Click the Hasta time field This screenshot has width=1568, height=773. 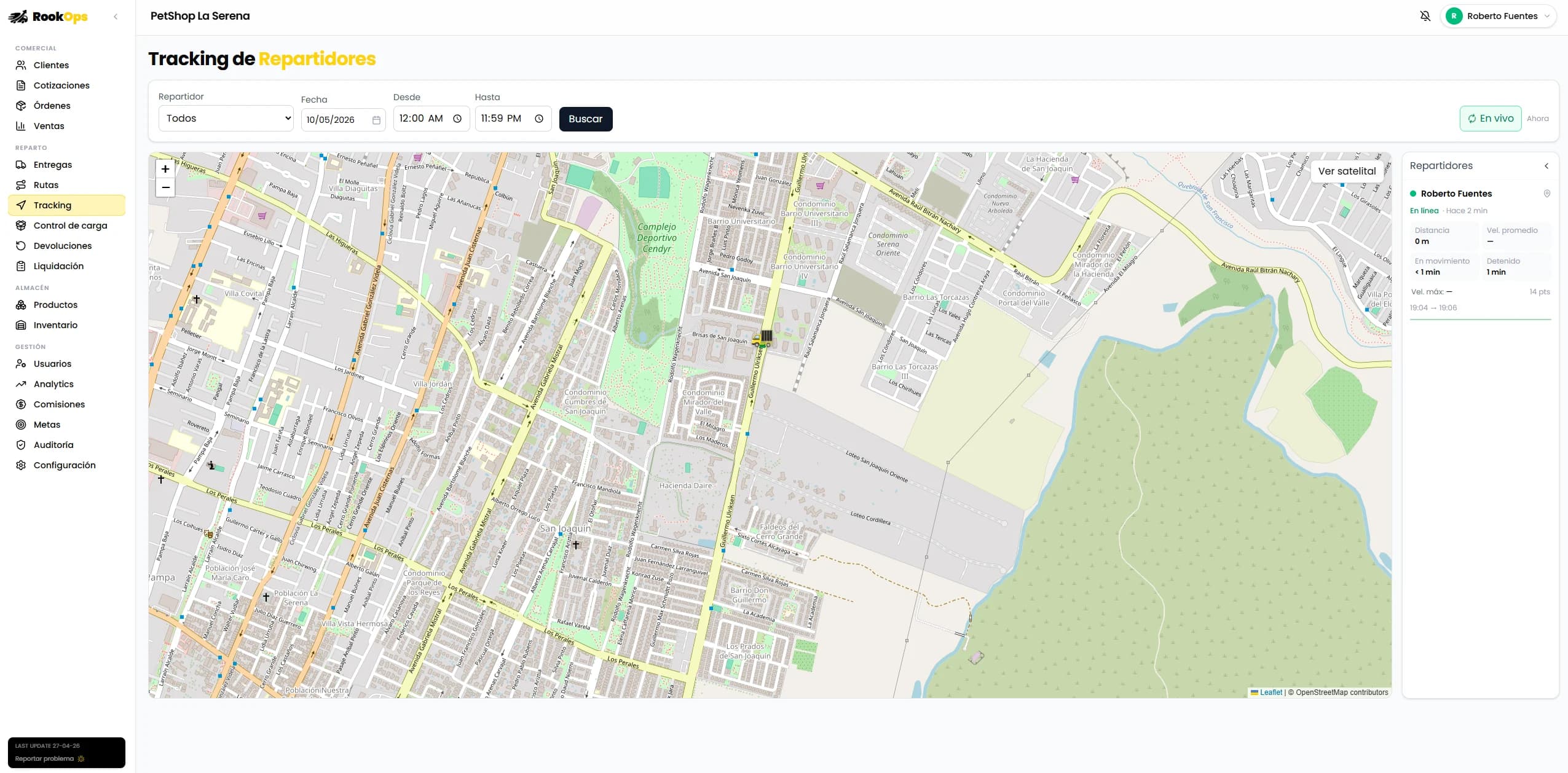coord(513,119)
